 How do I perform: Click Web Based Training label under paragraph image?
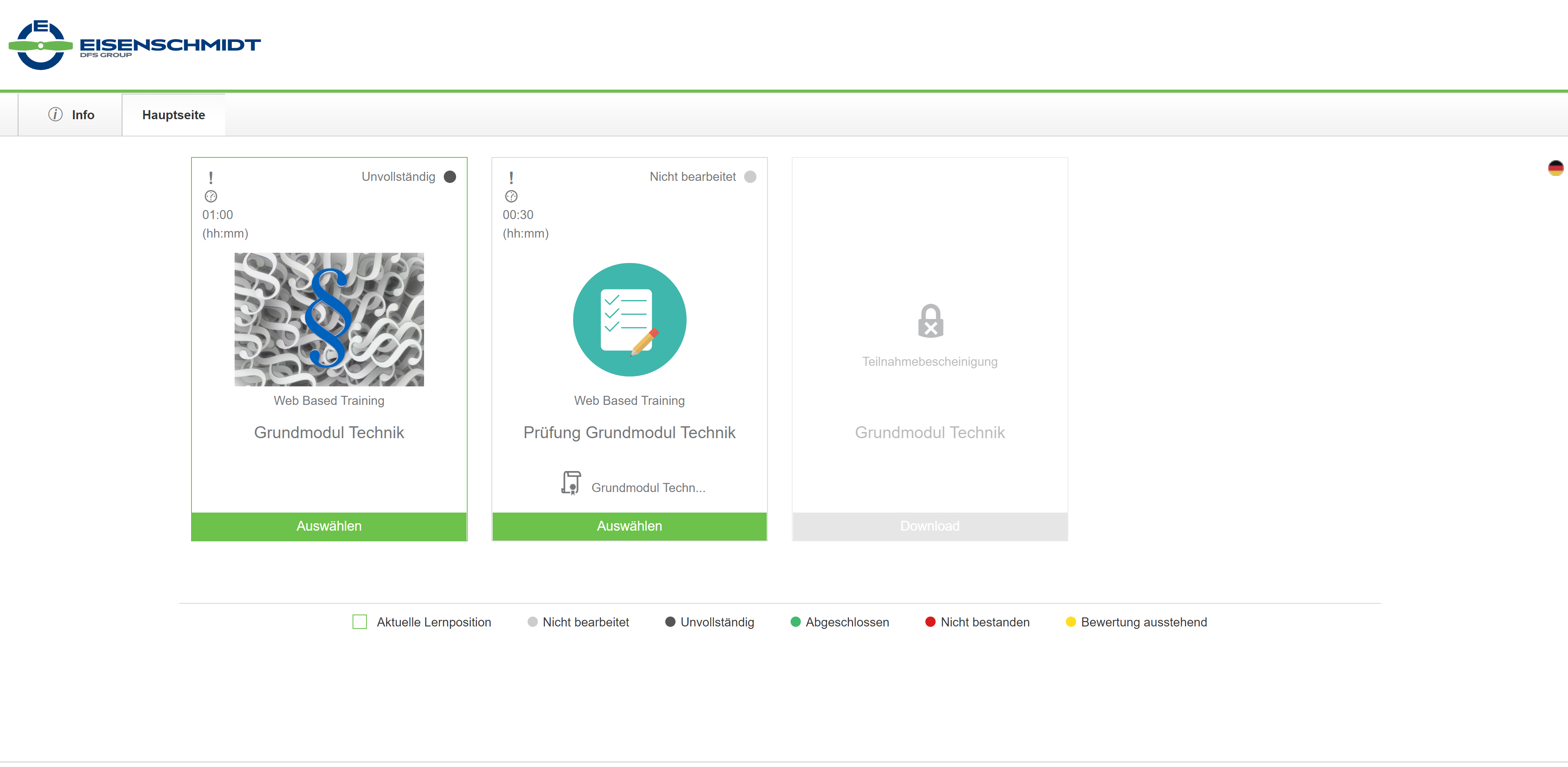click(329, 400)
